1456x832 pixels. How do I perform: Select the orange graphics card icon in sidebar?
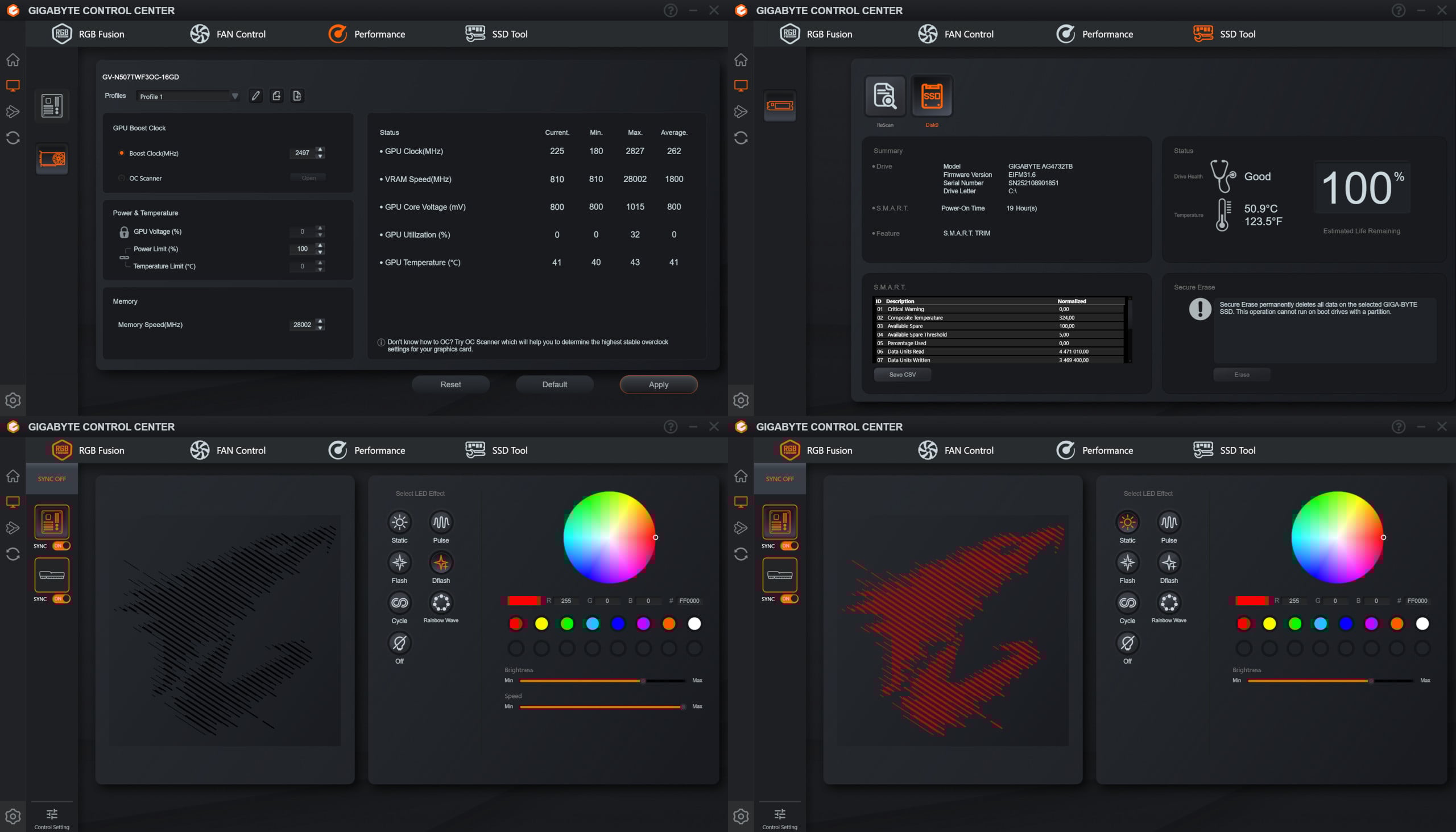pyautogui.click(x=52, y=158)
